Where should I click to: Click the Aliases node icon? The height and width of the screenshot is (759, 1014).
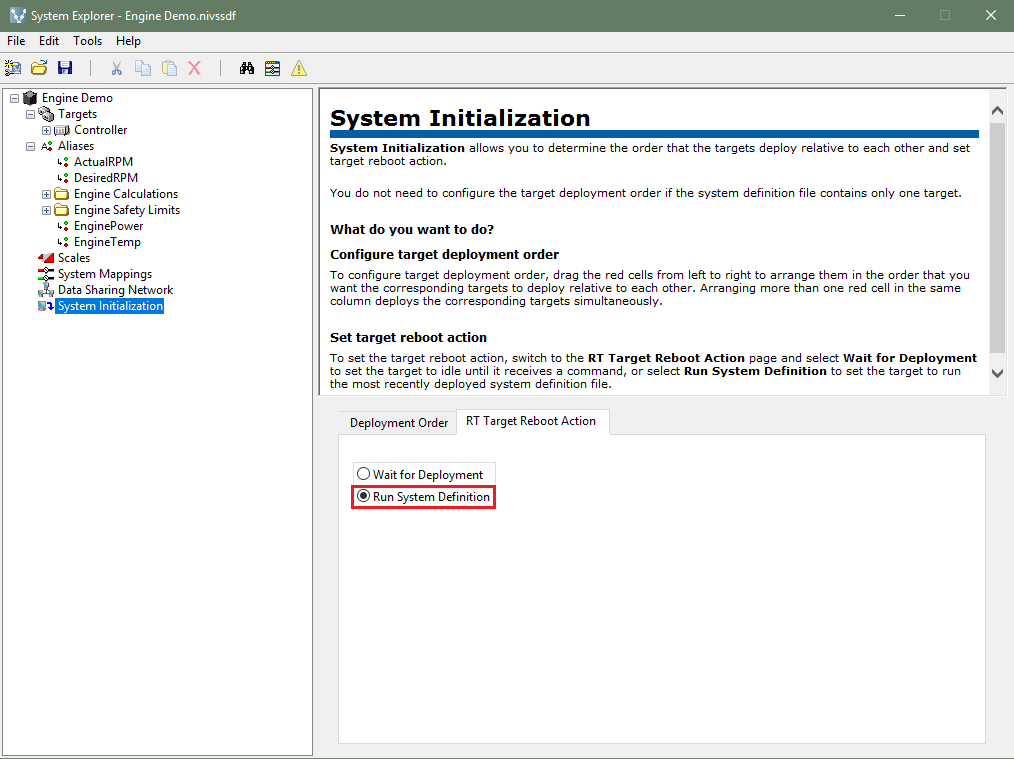(47, 146)
